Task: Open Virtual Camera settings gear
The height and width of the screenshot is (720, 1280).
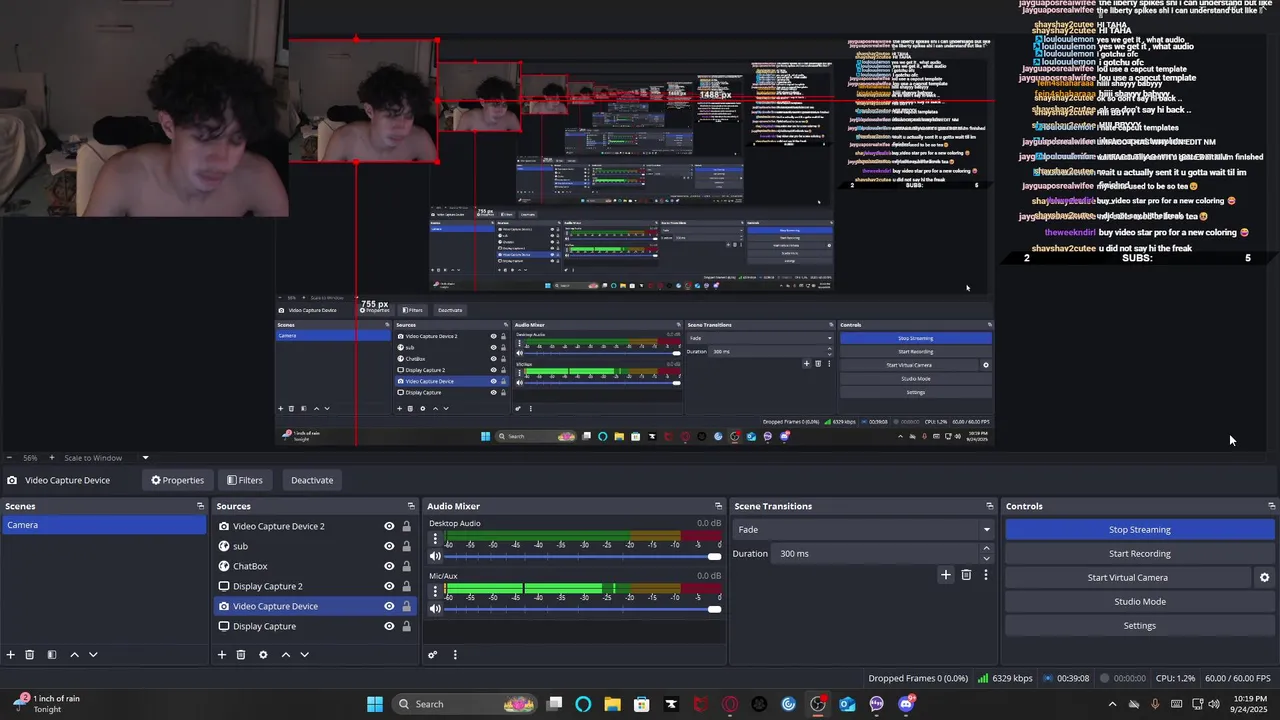Action: [x=1264, y=578]
